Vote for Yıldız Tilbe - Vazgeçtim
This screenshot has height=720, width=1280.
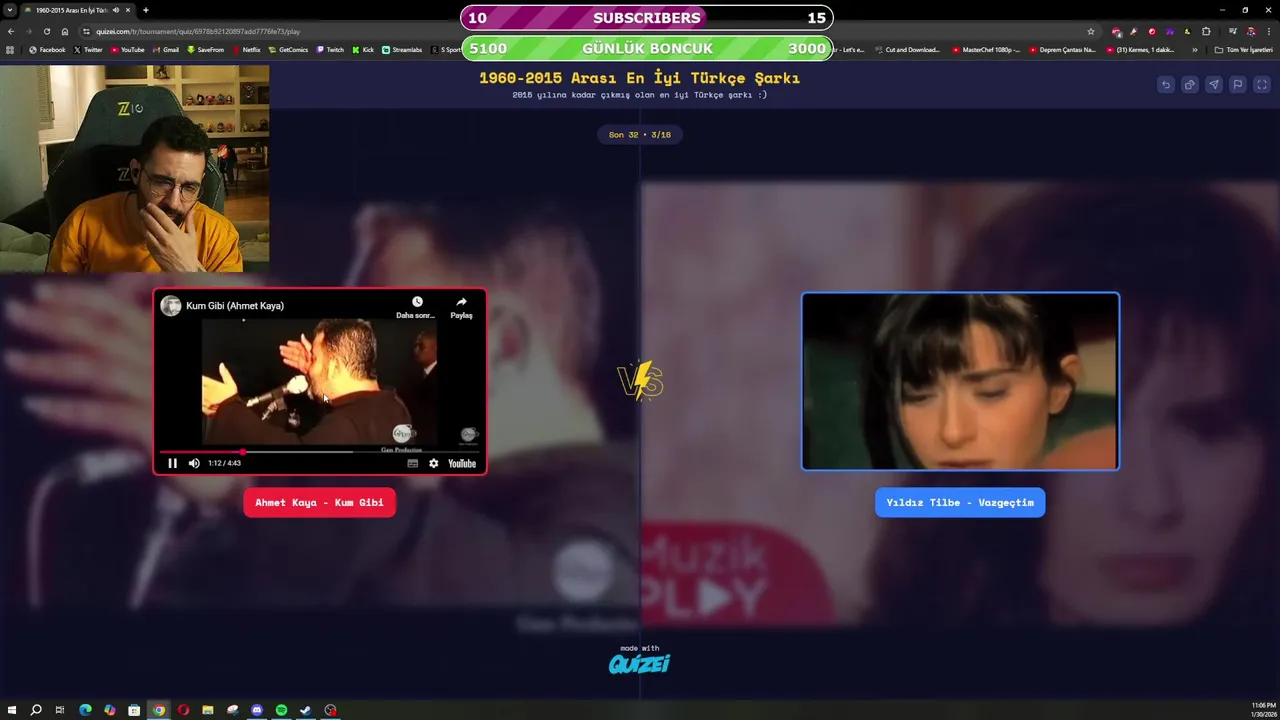[960, 502]
